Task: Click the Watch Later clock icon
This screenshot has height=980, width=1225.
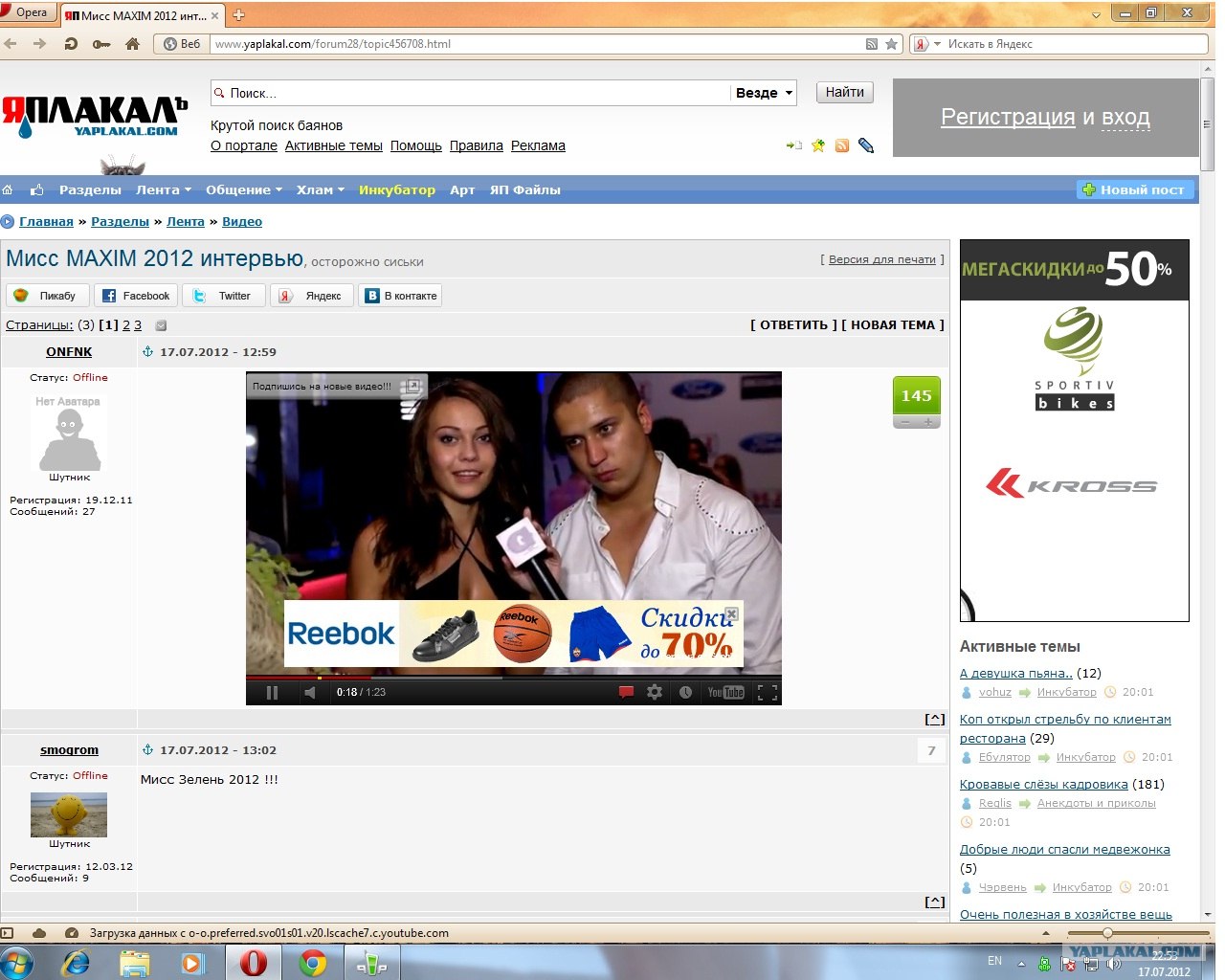Action: 685,692
